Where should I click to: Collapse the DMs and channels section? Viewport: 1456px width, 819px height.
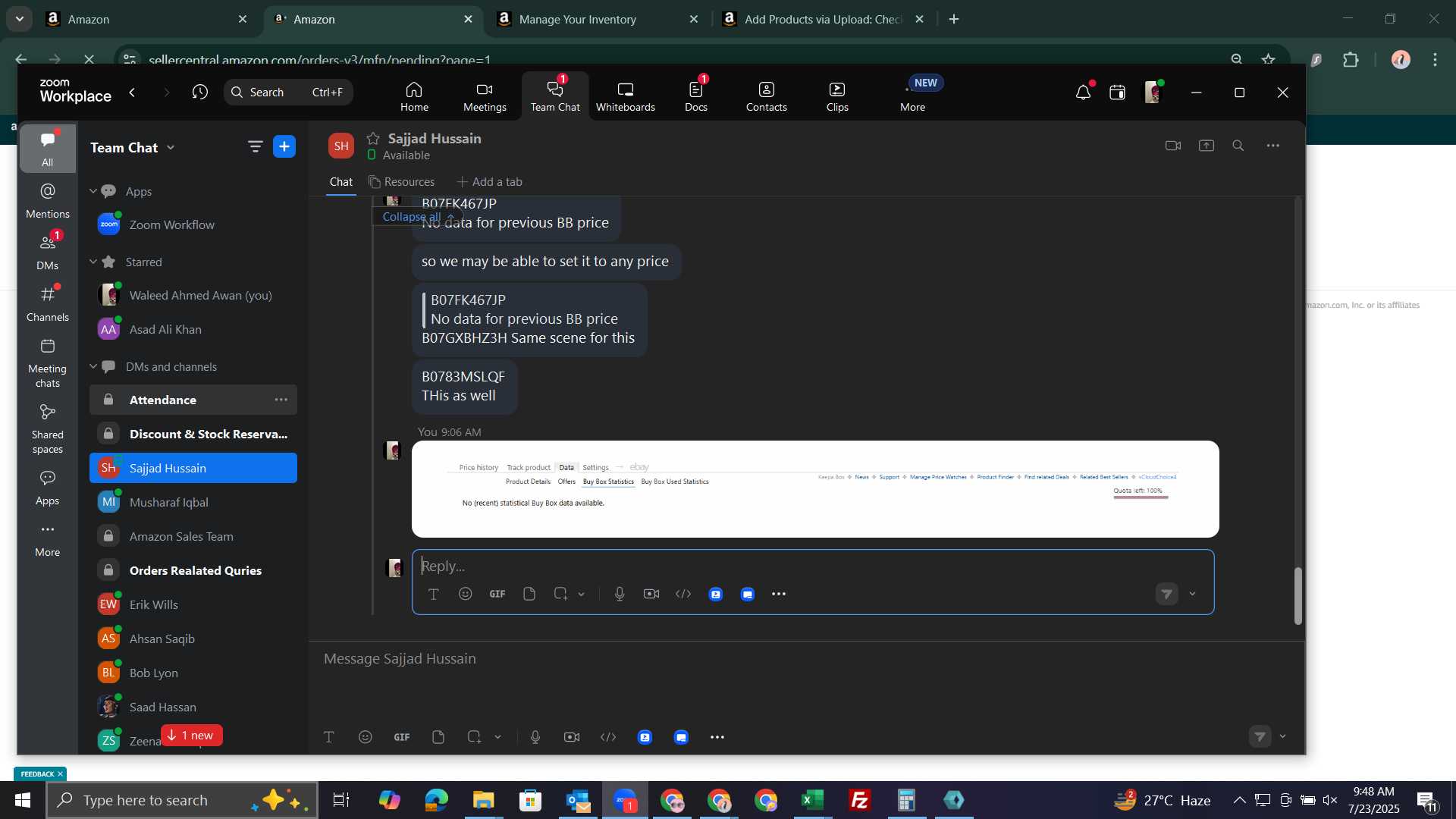tap(93, 366)
